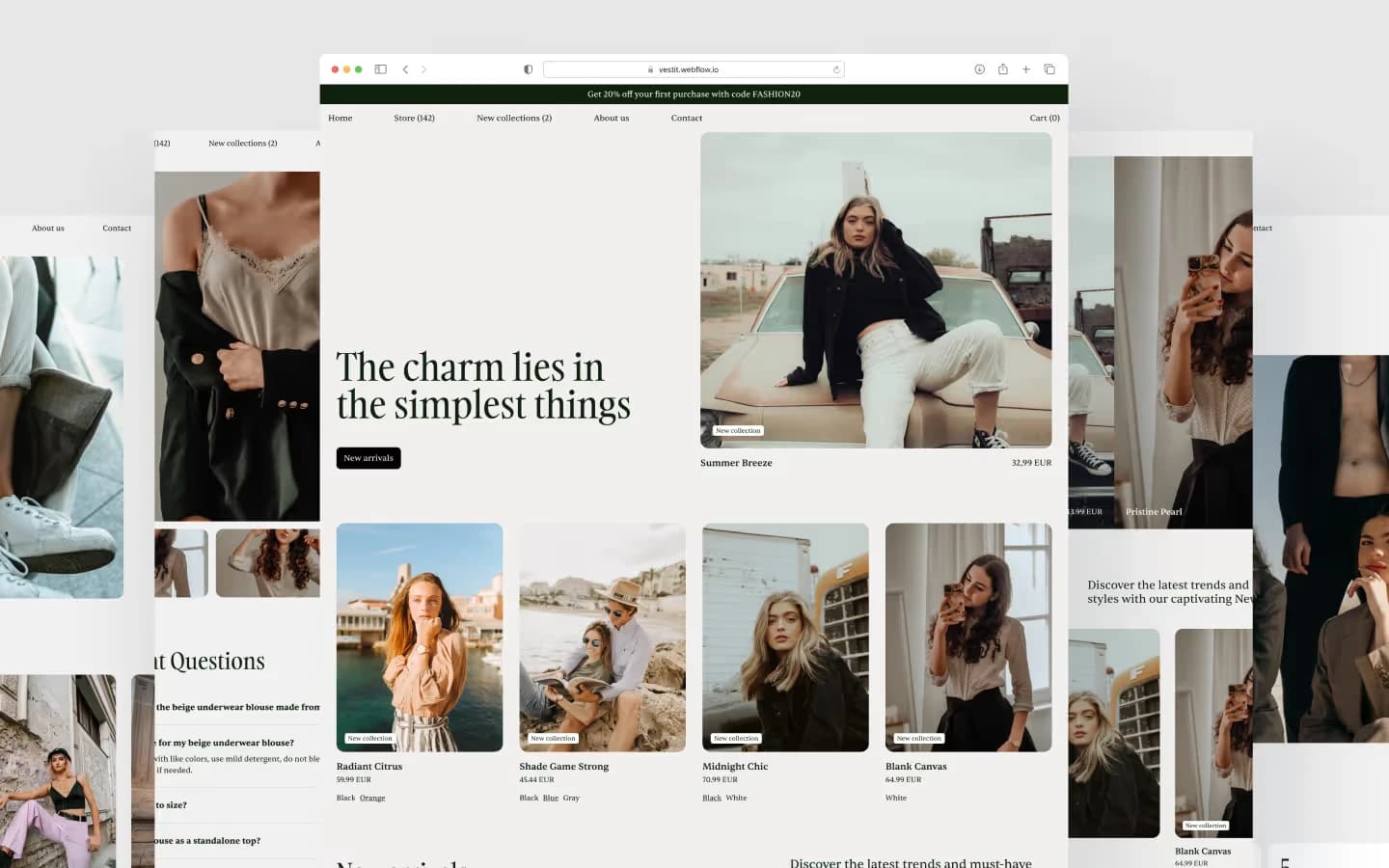Click New collection tag on Summer Breeze image

738,431
